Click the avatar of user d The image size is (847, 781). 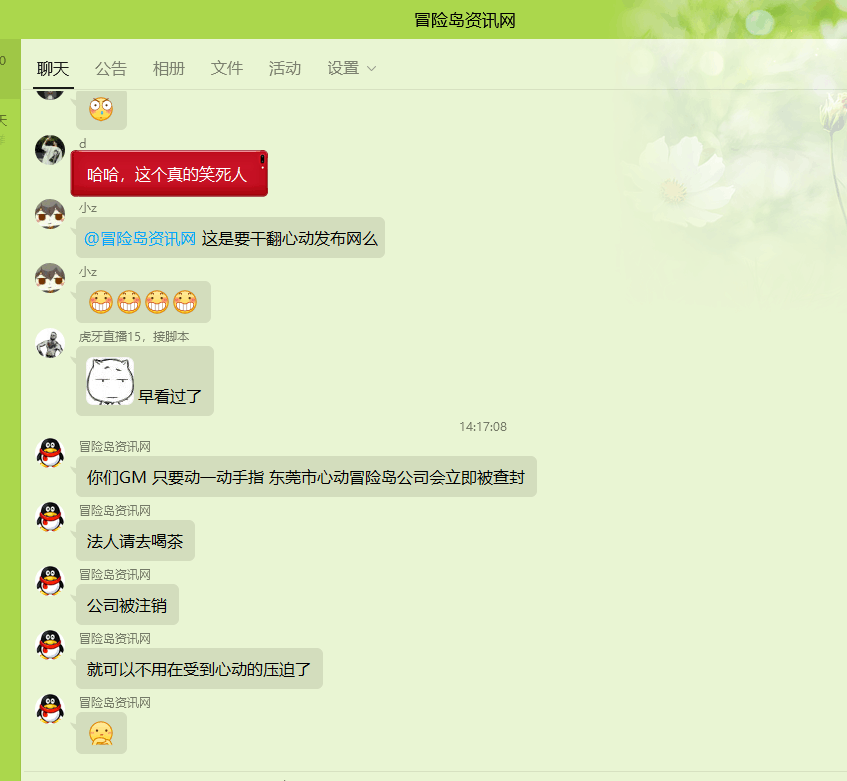(50, 150)
